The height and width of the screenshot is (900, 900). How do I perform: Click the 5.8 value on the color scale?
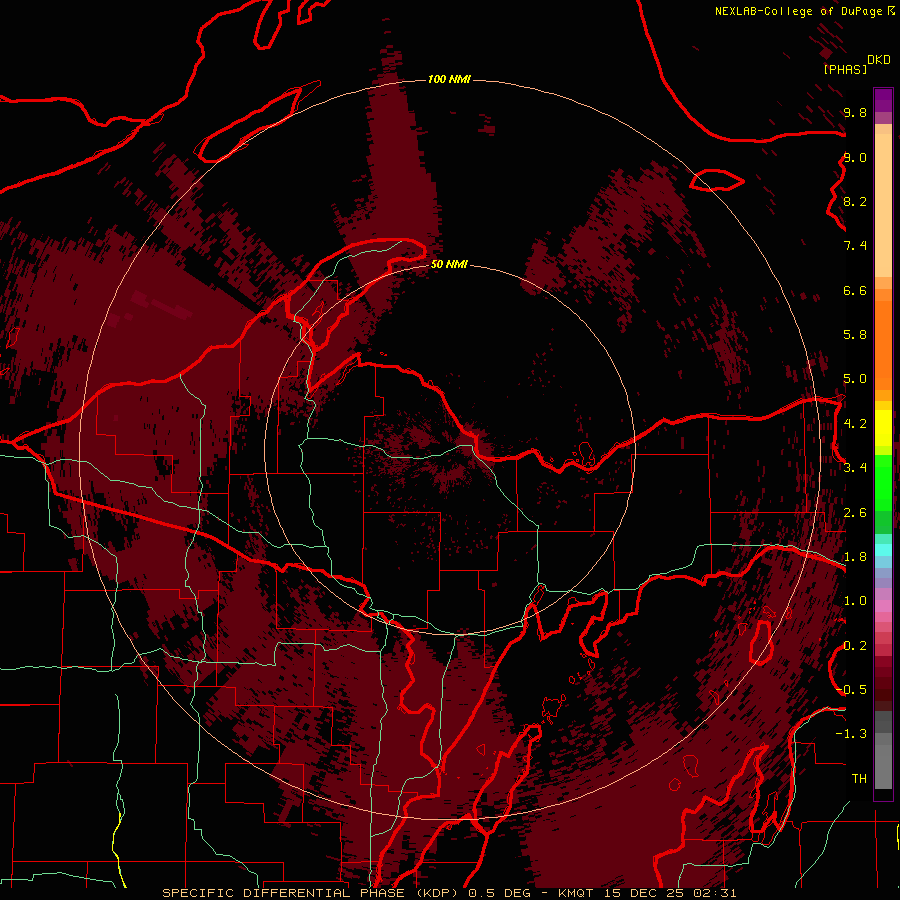coord(855,335)
